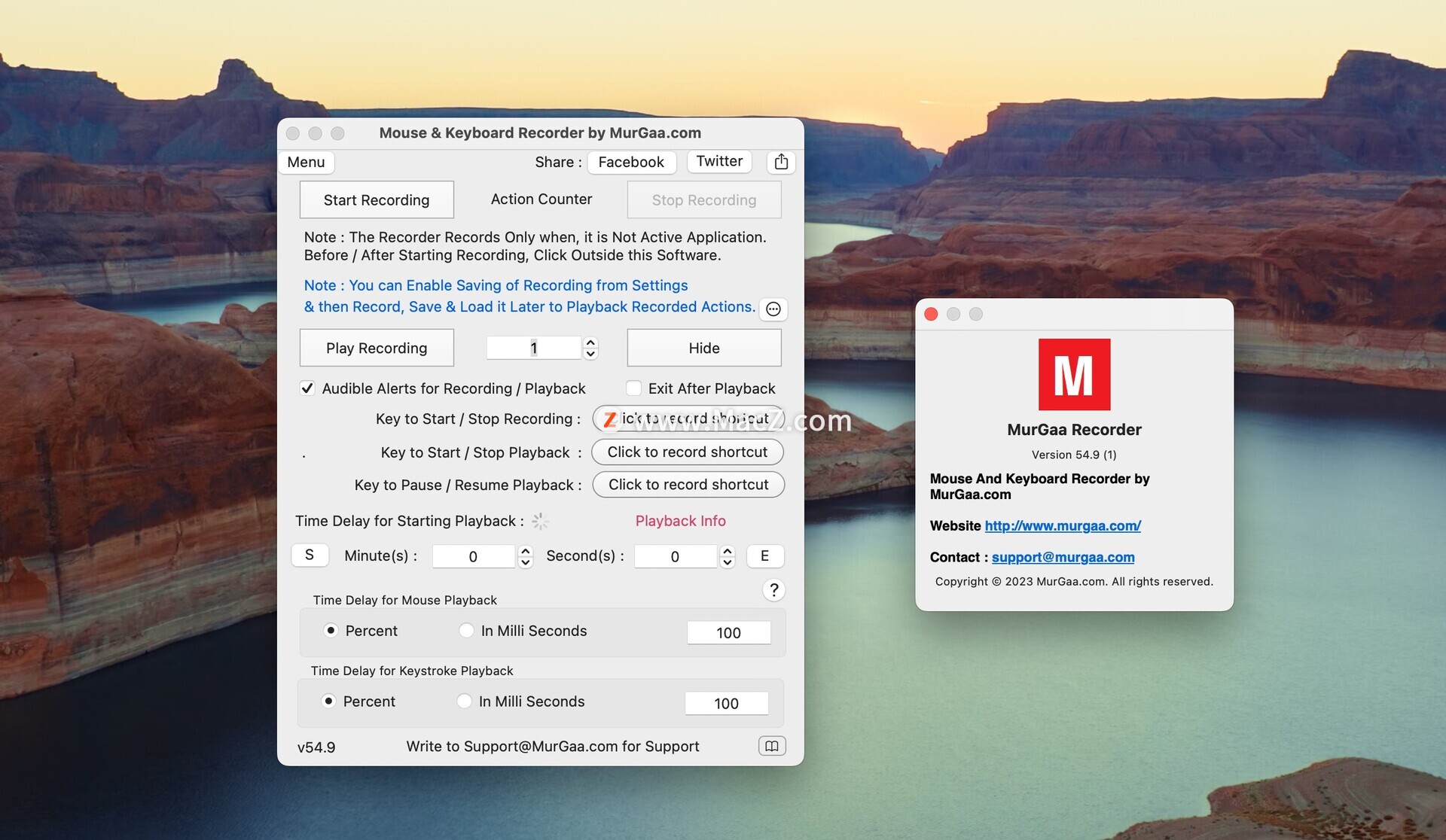Record shortcut for Start / Stop Playback
The height and width of the screenshot is (840, 1446).
[x=688, y=452]
